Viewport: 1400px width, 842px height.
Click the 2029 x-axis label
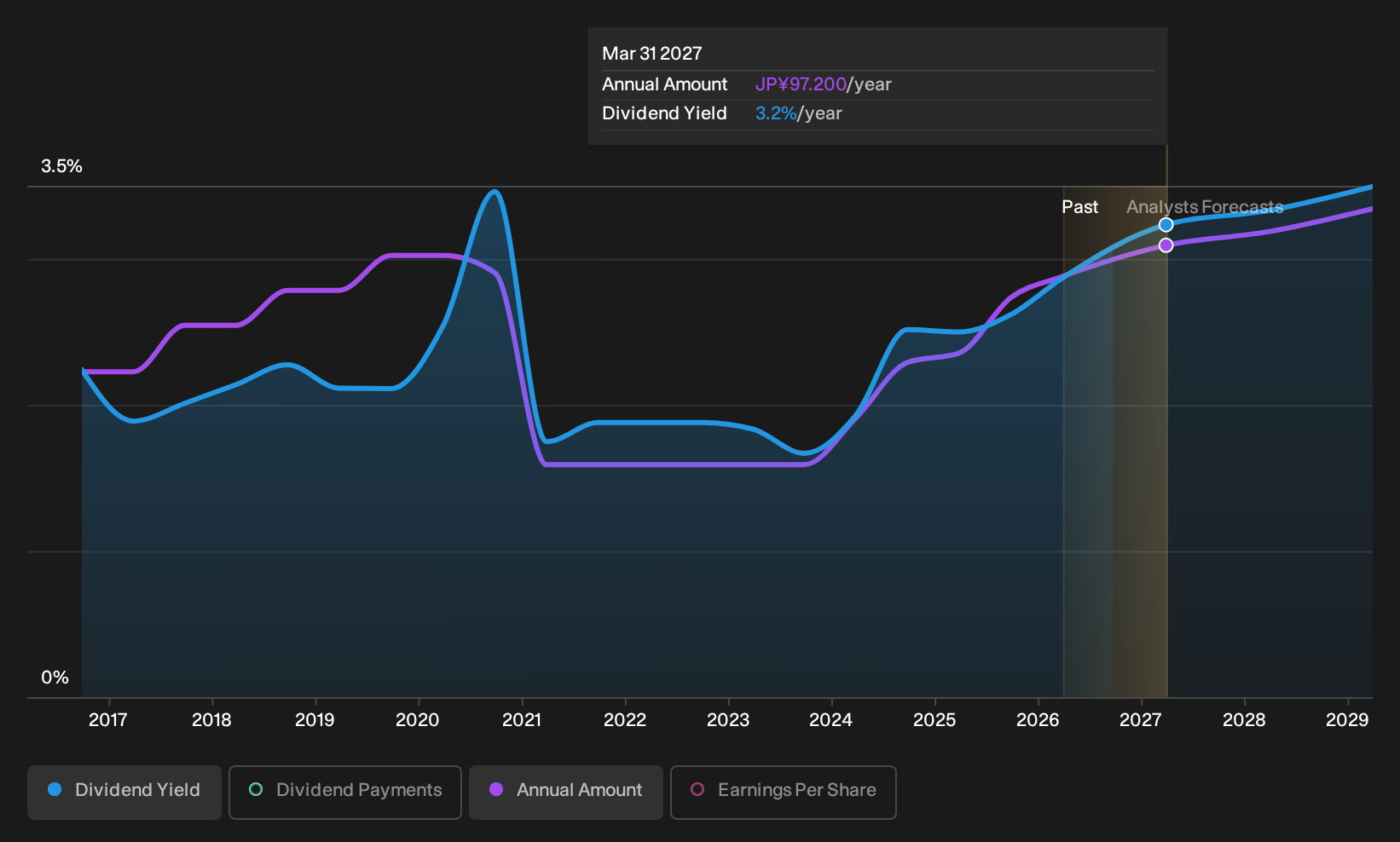[1347, 720]
